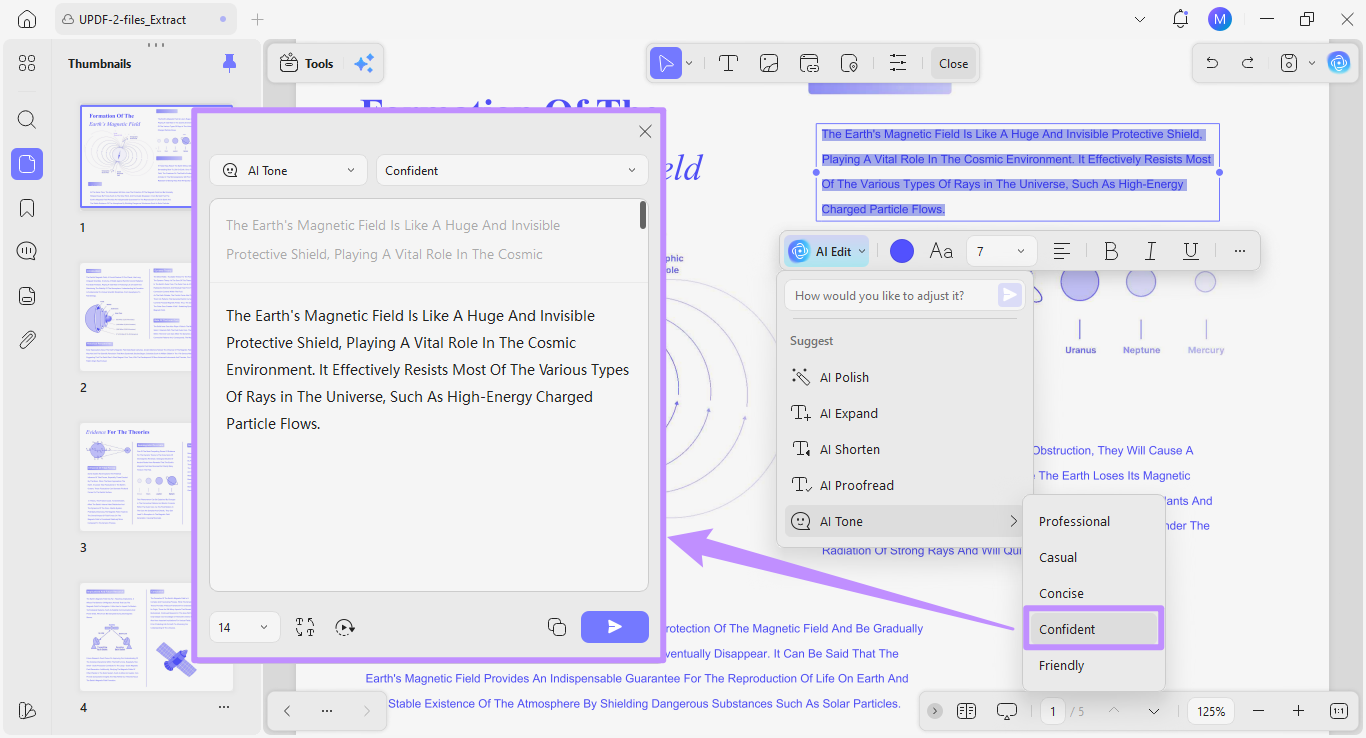The height and width of the screenshot is (738, 1366).
Task: Click the Redo icon
Action: (1248, 63)
